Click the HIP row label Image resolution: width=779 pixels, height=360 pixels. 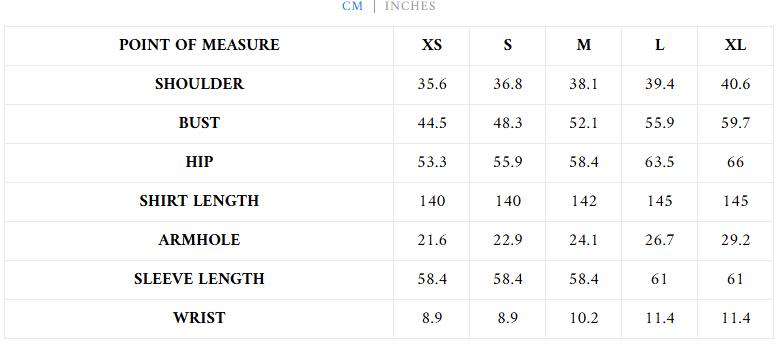click(x=199, y=162)
